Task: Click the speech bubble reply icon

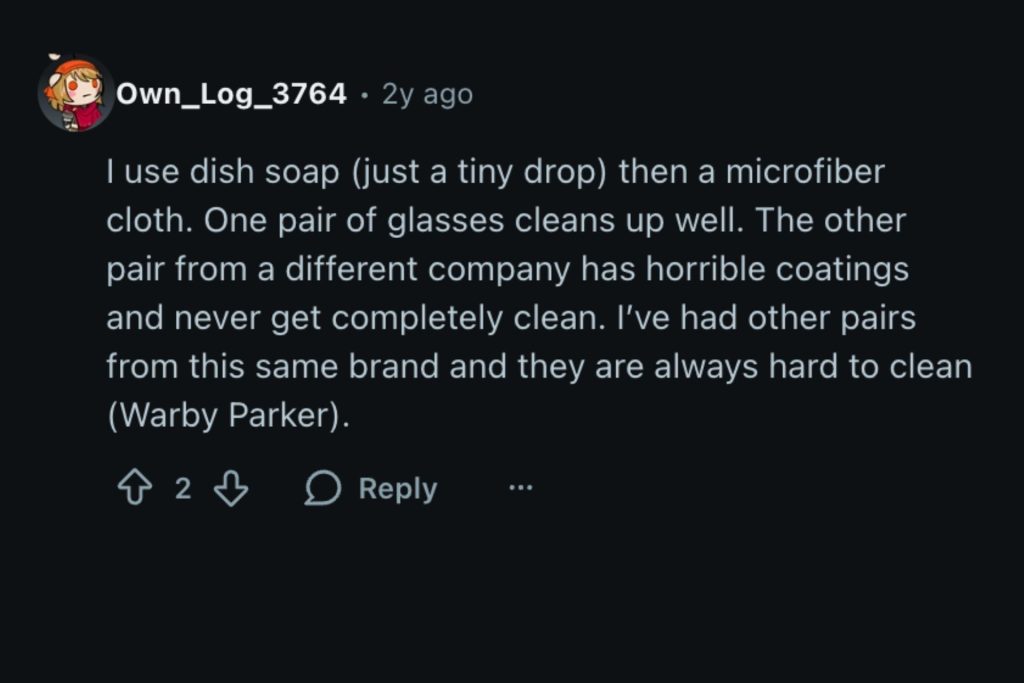Action: (x=322, y=489)
